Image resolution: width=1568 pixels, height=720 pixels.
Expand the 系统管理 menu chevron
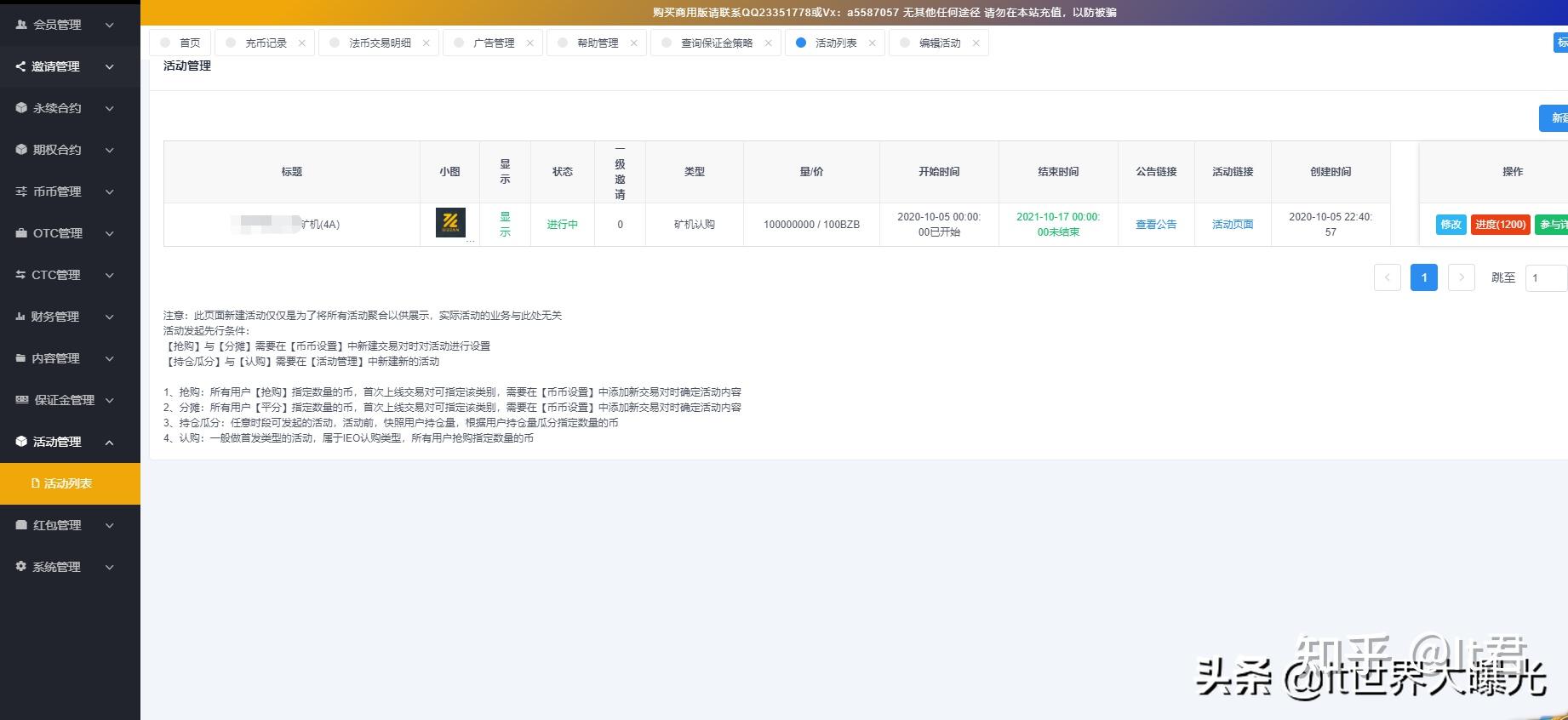tap(109, 567)
